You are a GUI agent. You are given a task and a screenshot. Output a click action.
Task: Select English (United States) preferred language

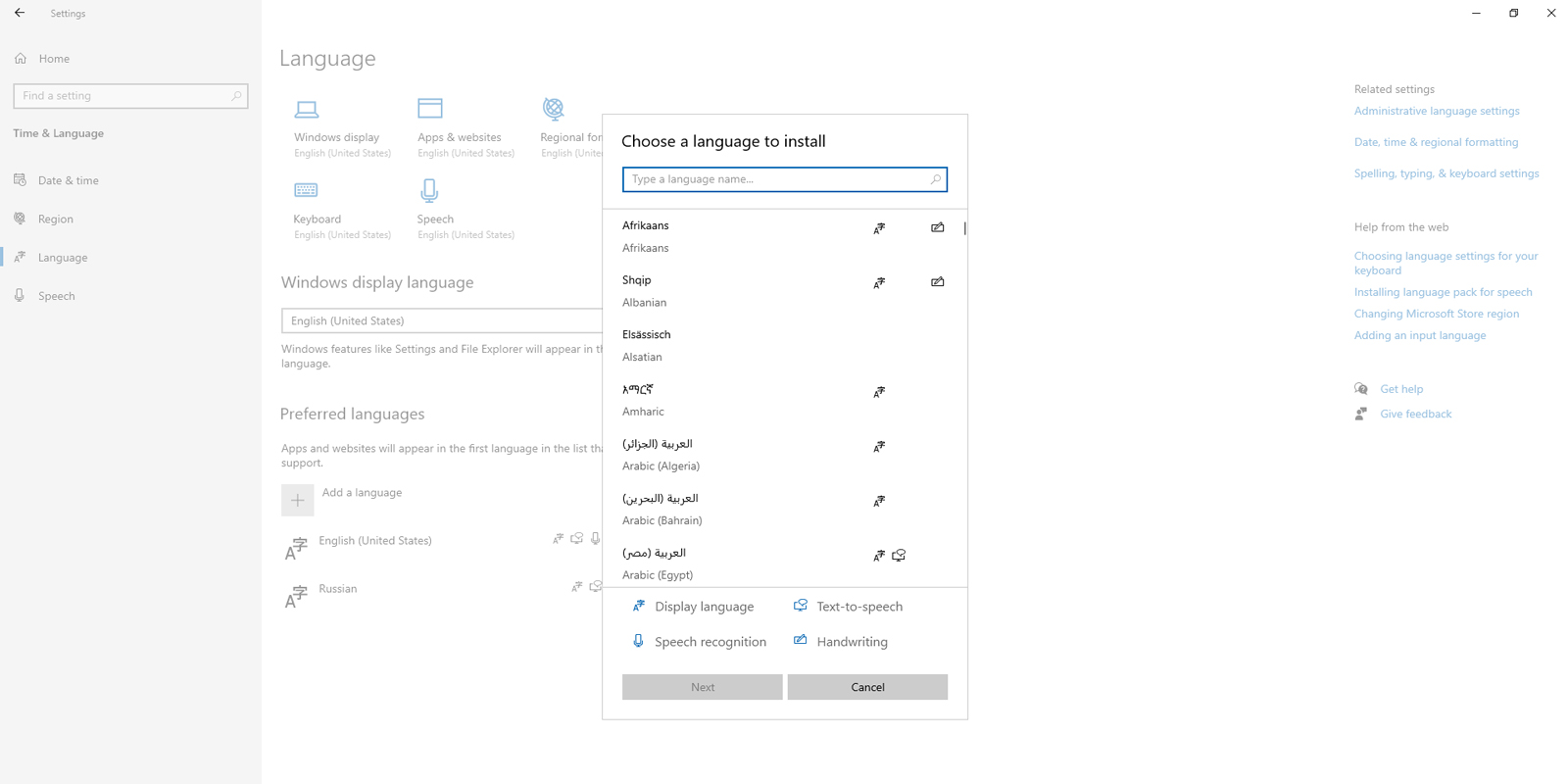pos(375,541)
